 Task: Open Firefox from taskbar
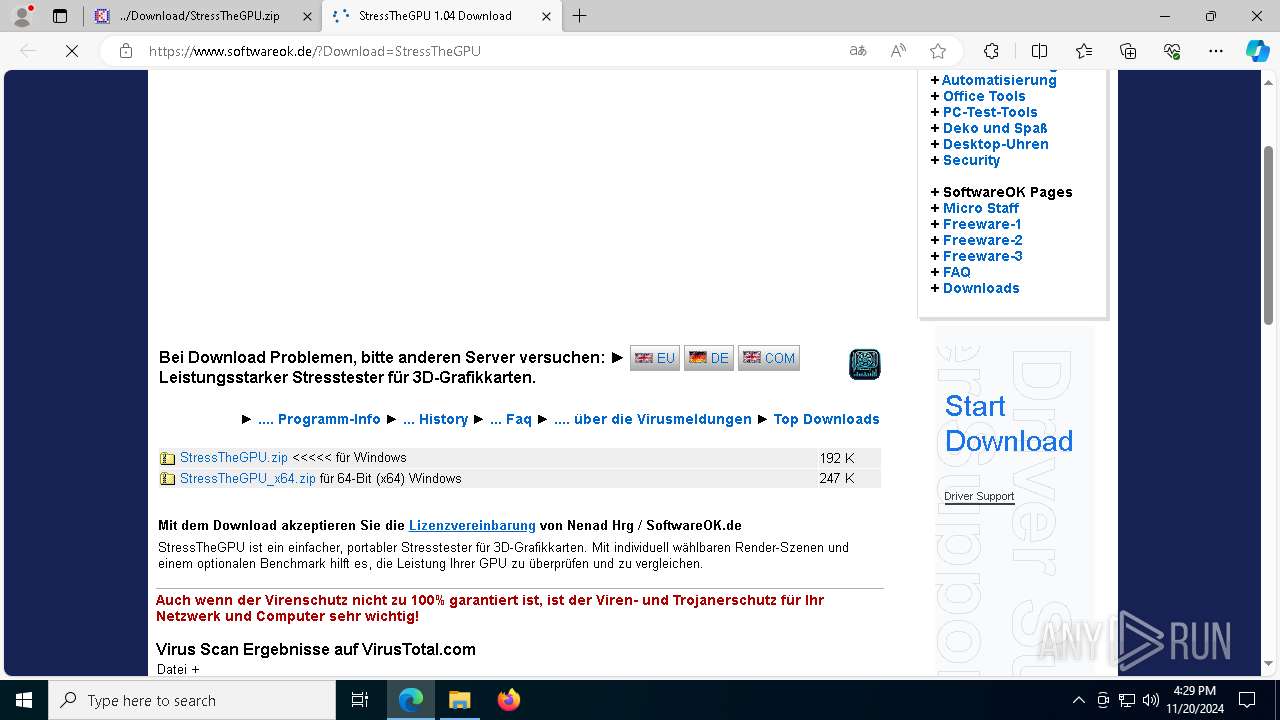click(x=509, y=700)
